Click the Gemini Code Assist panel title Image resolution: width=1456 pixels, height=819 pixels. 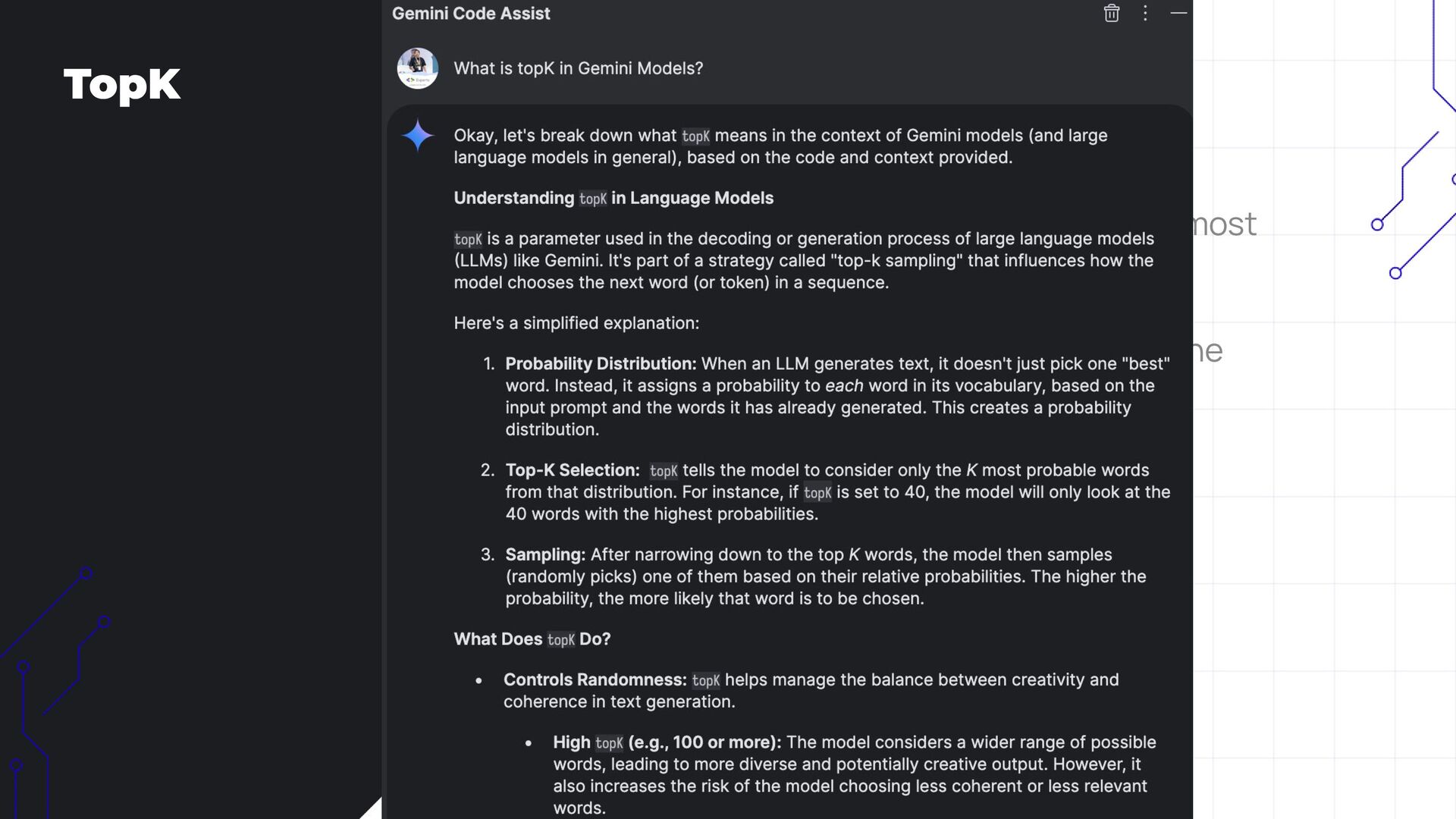[471, 14]
